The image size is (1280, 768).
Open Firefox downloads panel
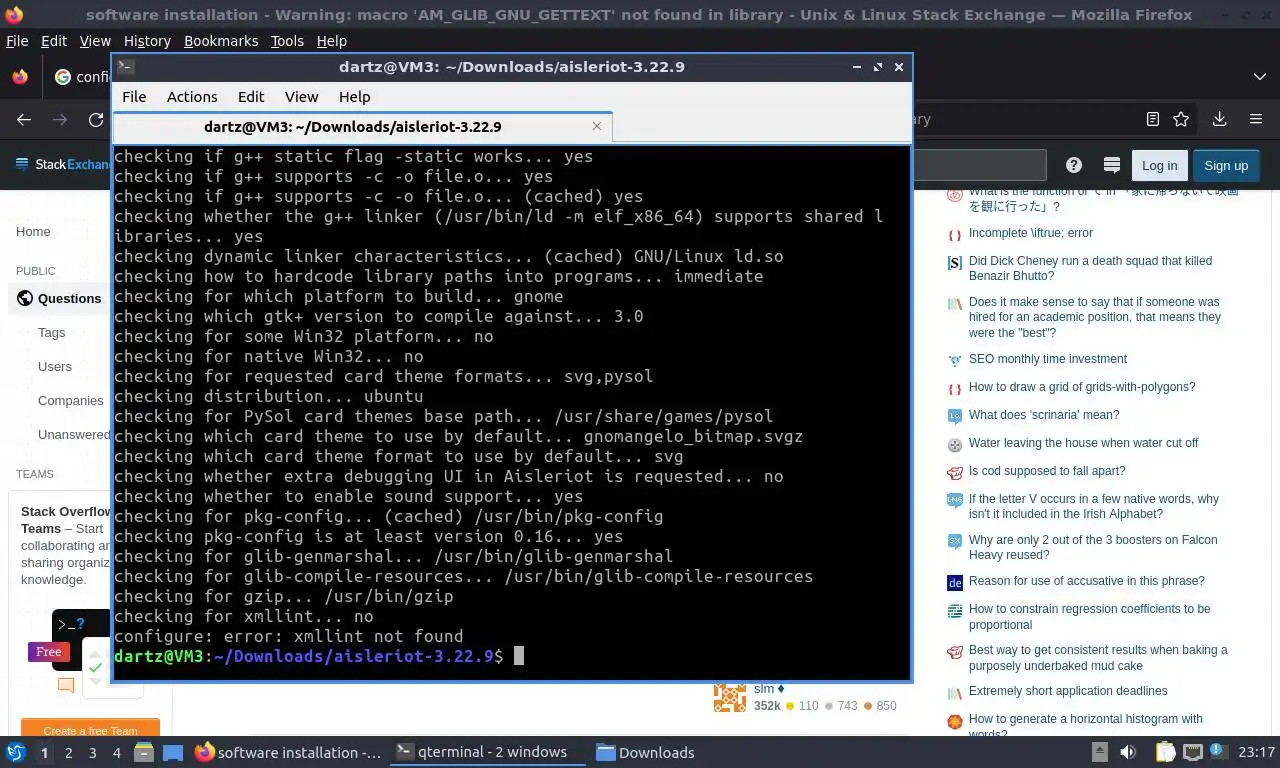1219,119
